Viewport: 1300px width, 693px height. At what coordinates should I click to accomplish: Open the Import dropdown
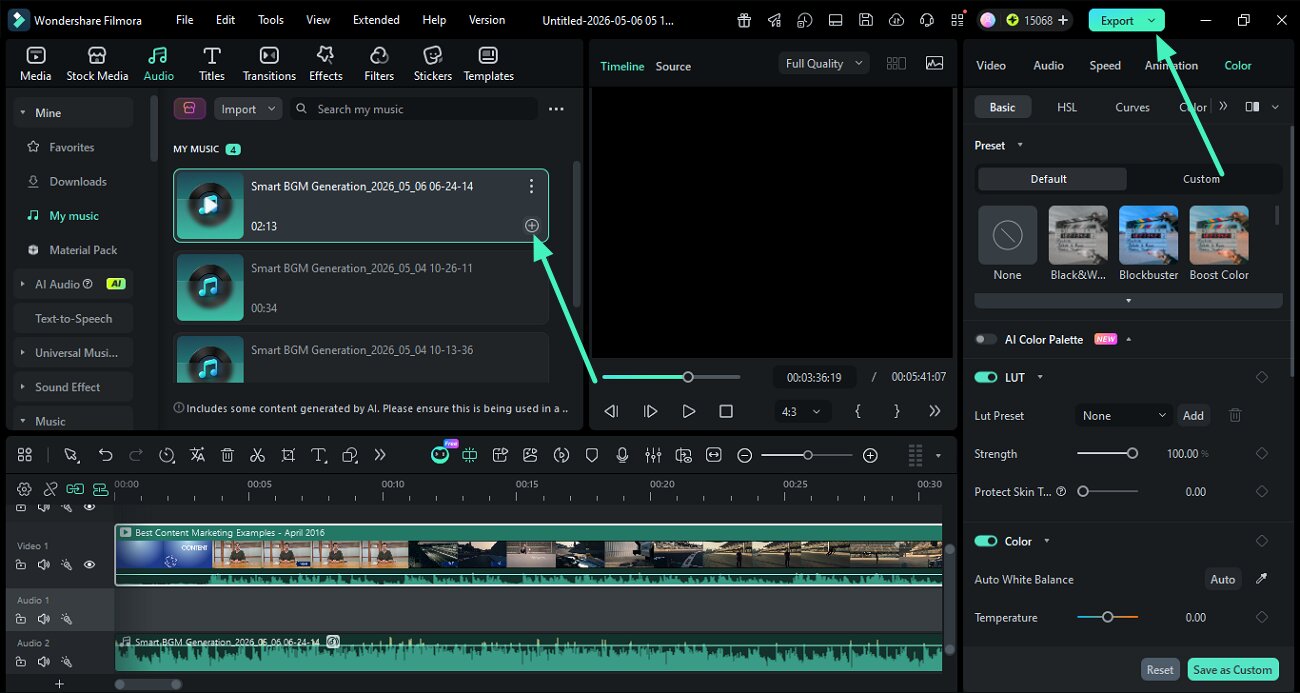tap(248, 109)
